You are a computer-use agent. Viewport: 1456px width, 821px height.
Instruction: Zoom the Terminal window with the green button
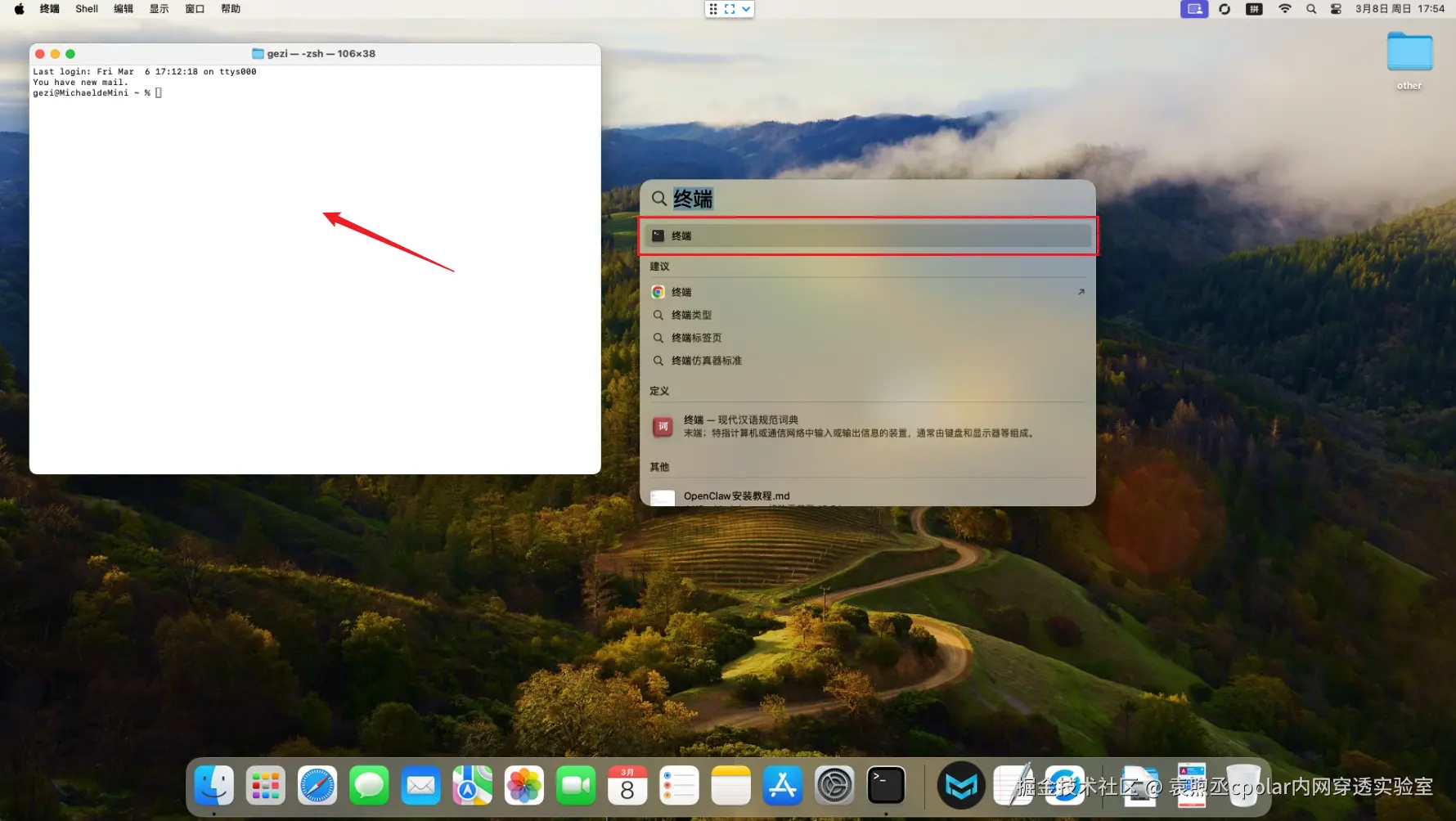pyautogui.click(x=70, y=54)
